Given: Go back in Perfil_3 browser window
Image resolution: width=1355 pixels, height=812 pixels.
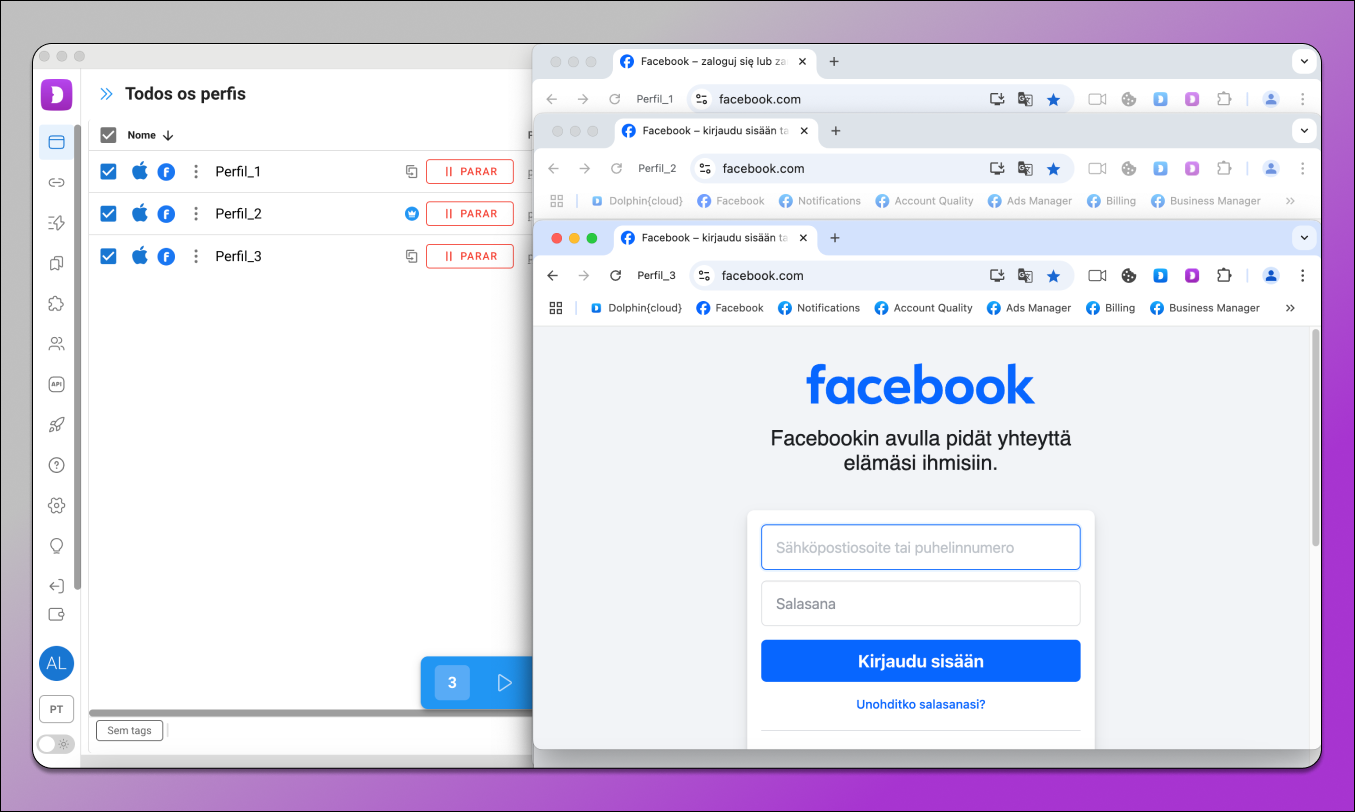Looking at the screenshot, I should click(553, 276).
